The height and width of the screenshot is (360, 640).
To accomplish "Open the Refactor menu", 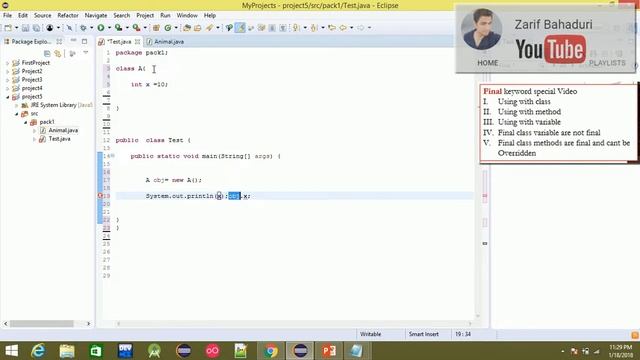I will (68, 16).
